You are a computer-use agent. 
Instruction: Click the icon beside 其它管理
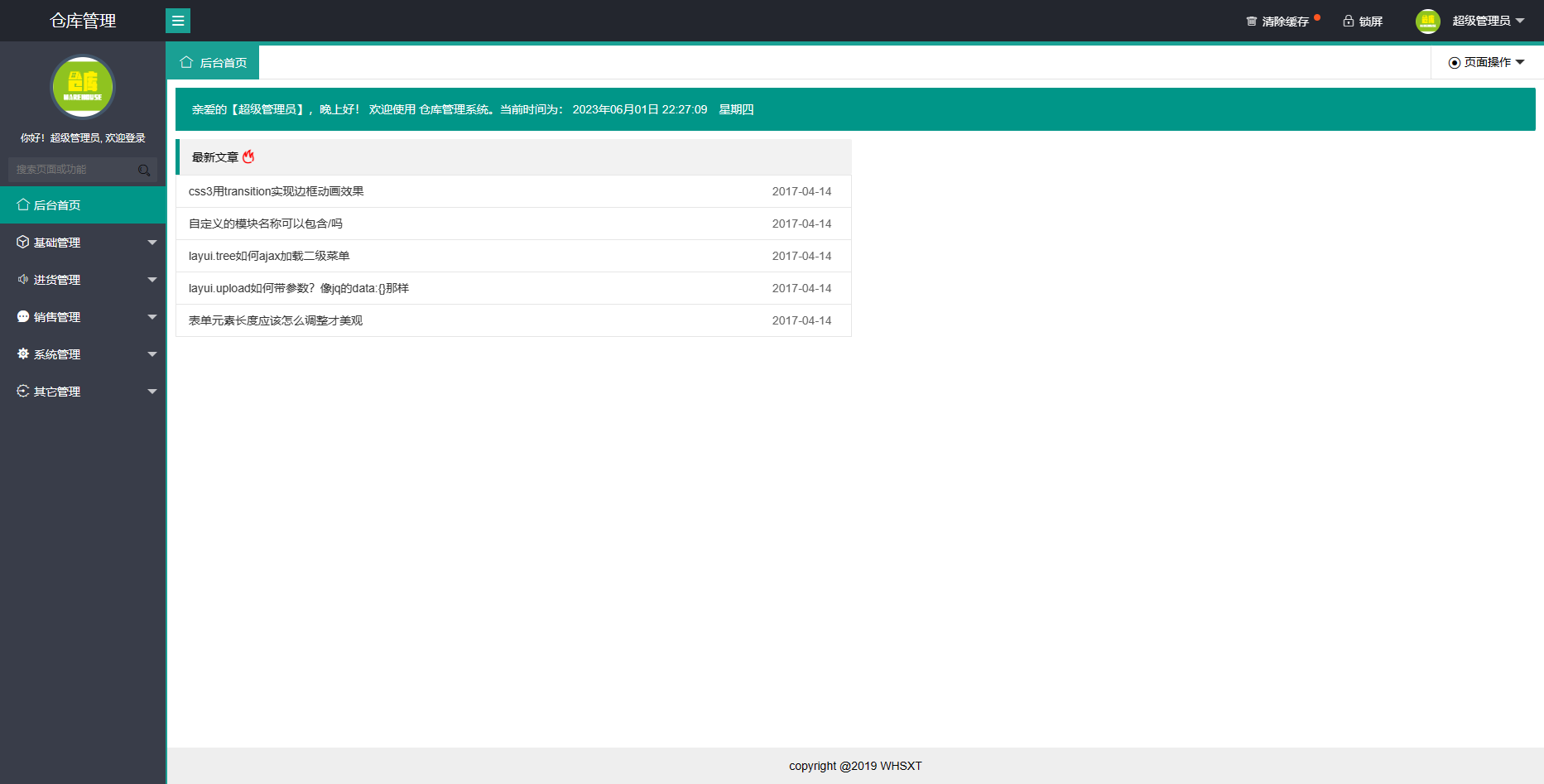pos(23,392)
